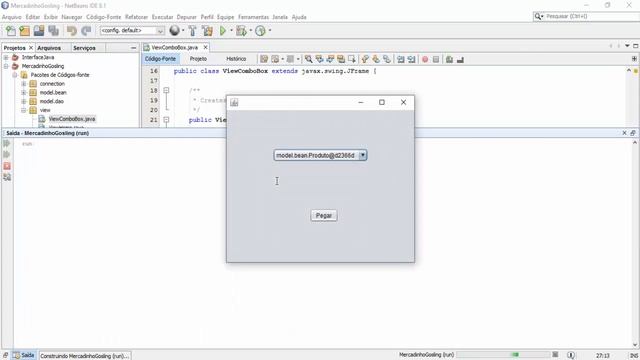
Task: Open the Refatorar menu
Action: pyautogui.click(x=136, y=17)
